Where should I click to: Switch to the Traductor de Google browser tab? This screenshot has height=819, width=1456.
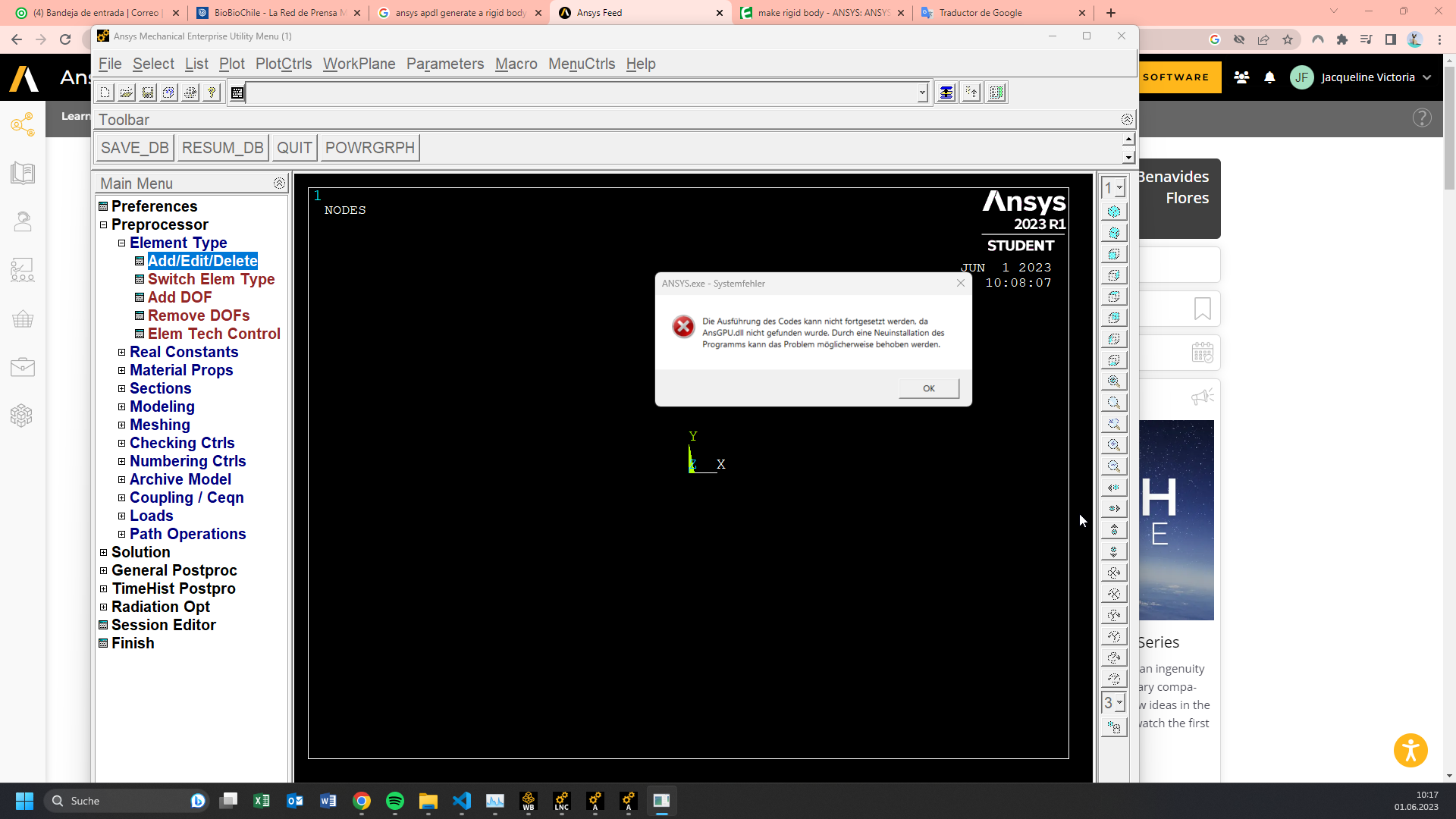pos(1003,13)
